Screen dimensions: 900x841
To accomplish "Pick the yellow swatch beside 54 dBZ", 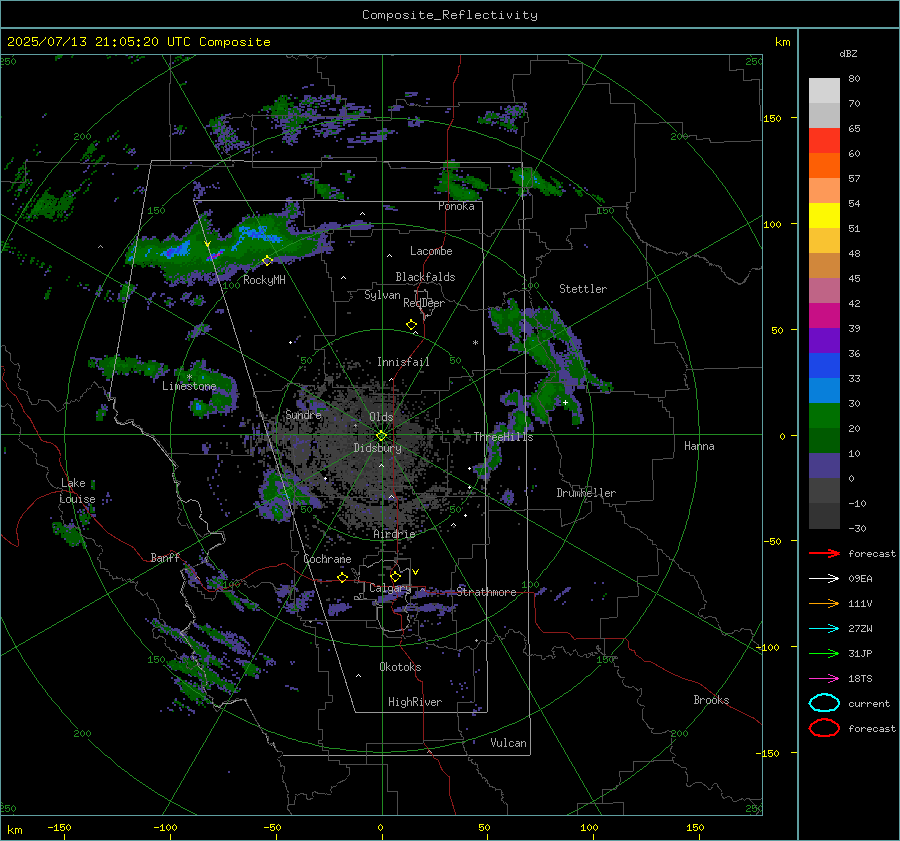I will tap(824, 215).
